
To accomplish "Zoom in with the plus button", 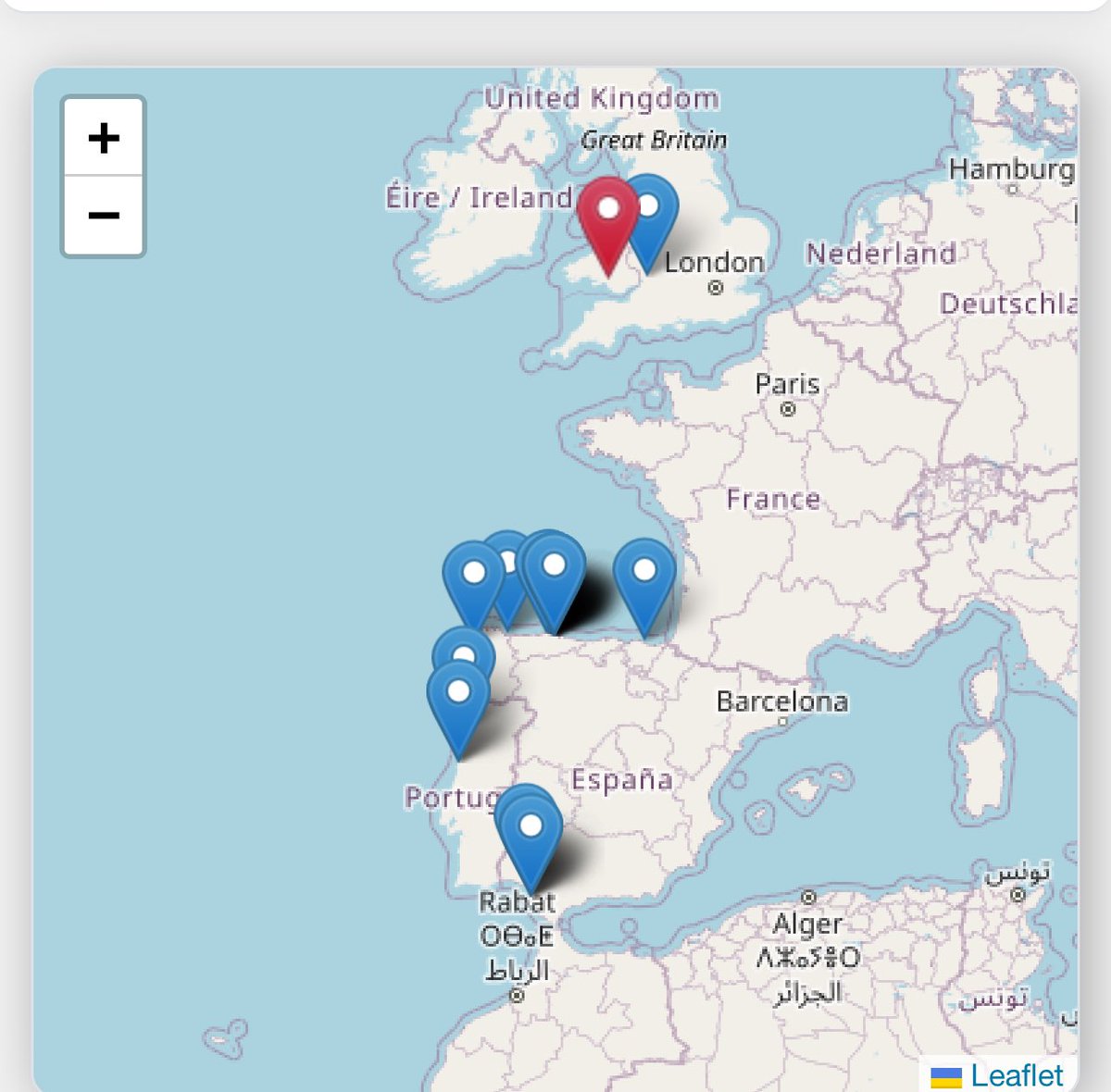I will (x=104, y=138).
